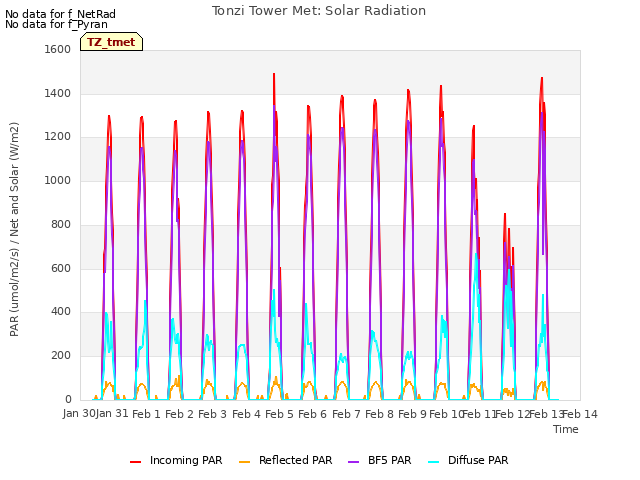
Task: Click the Jan 30 x-axis date label
Action: pyautogui.click(x=79, y=414)
